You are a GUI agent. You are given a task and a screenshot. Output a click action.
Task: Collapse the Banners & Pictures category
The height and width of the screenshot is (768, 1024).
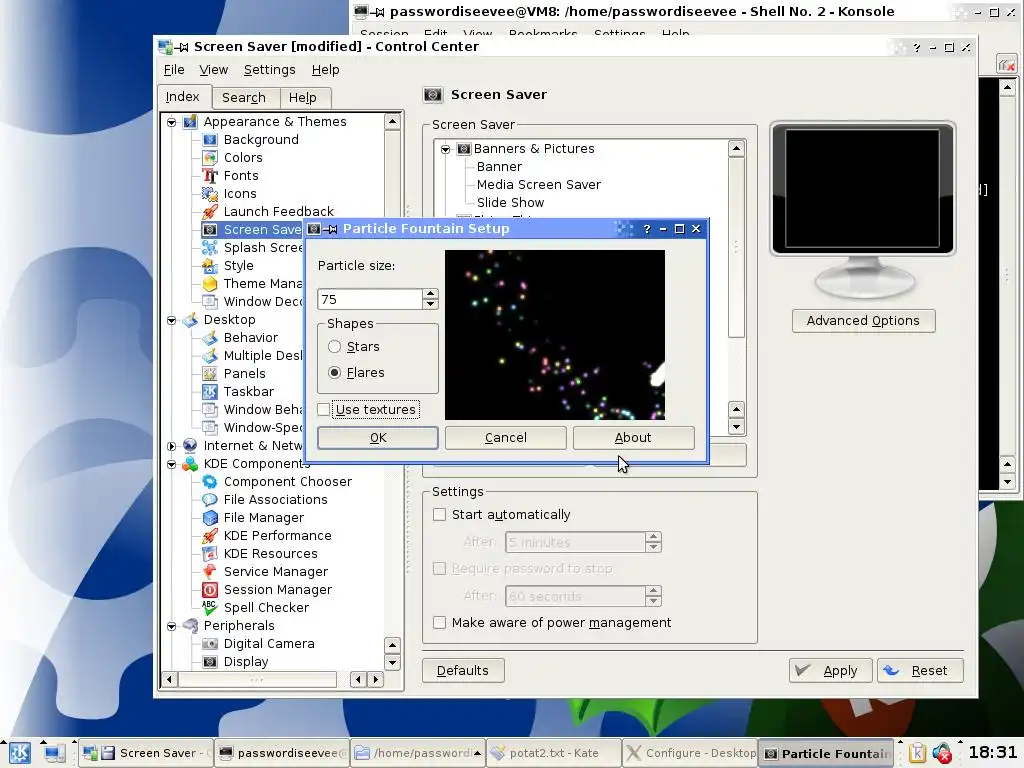pos(445,150)
